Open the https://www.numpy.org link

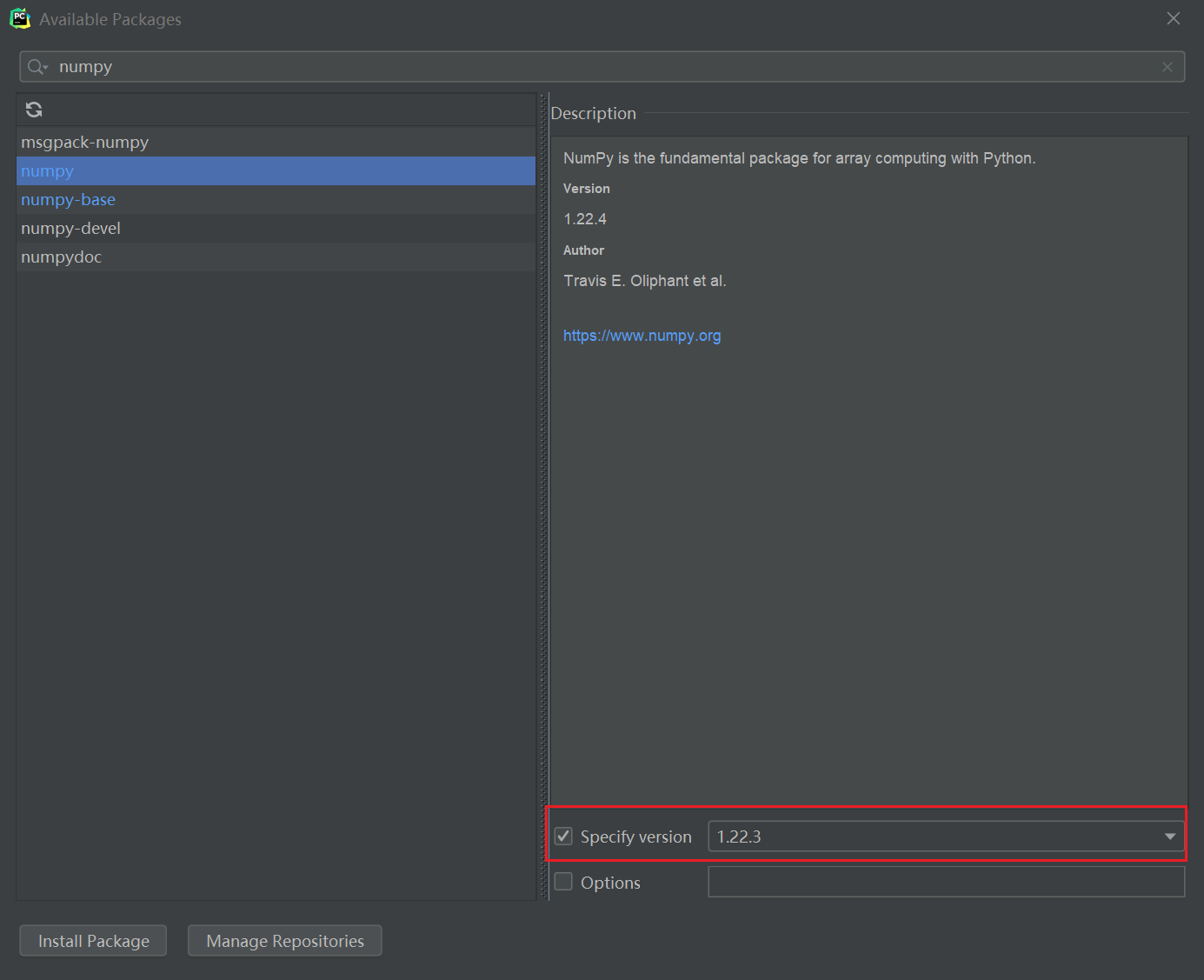[642, 336]
